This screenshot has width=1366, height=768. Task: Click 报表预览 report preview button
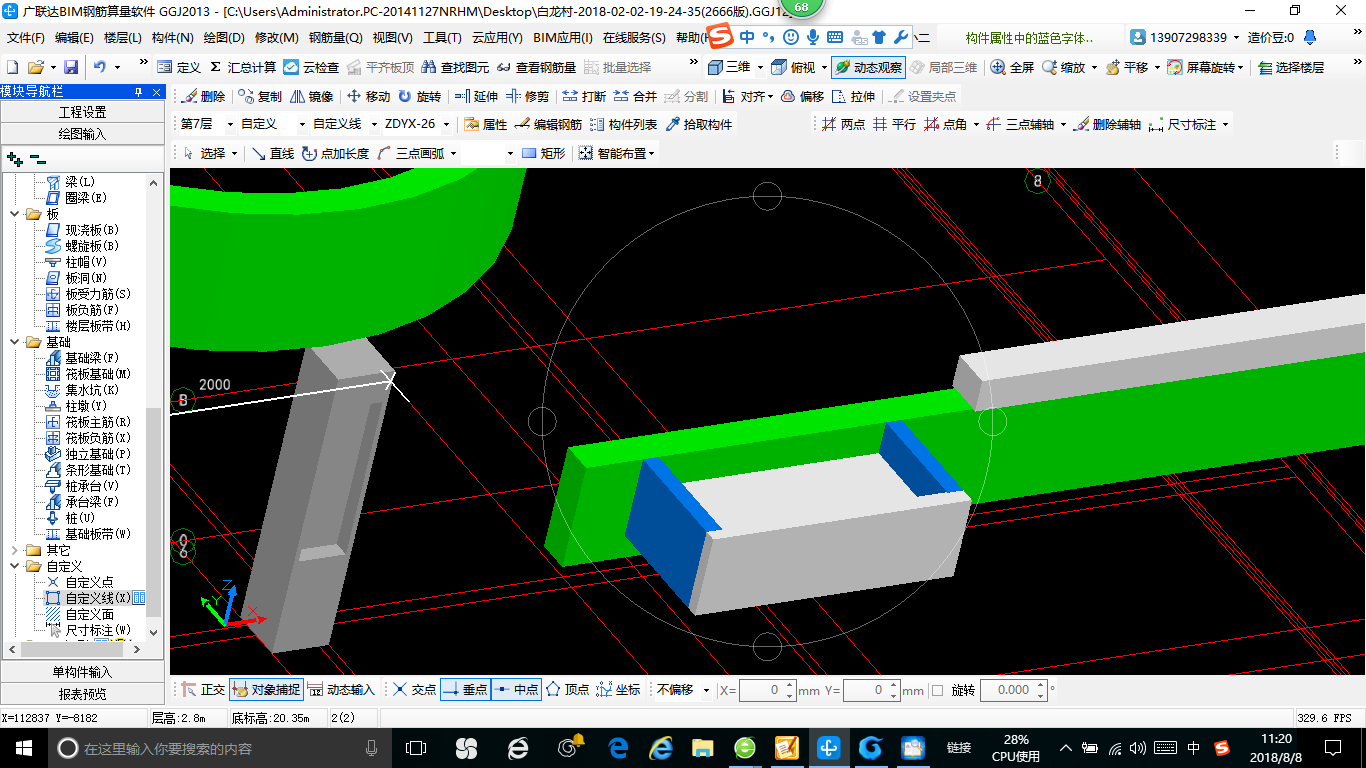coord(82,694)
